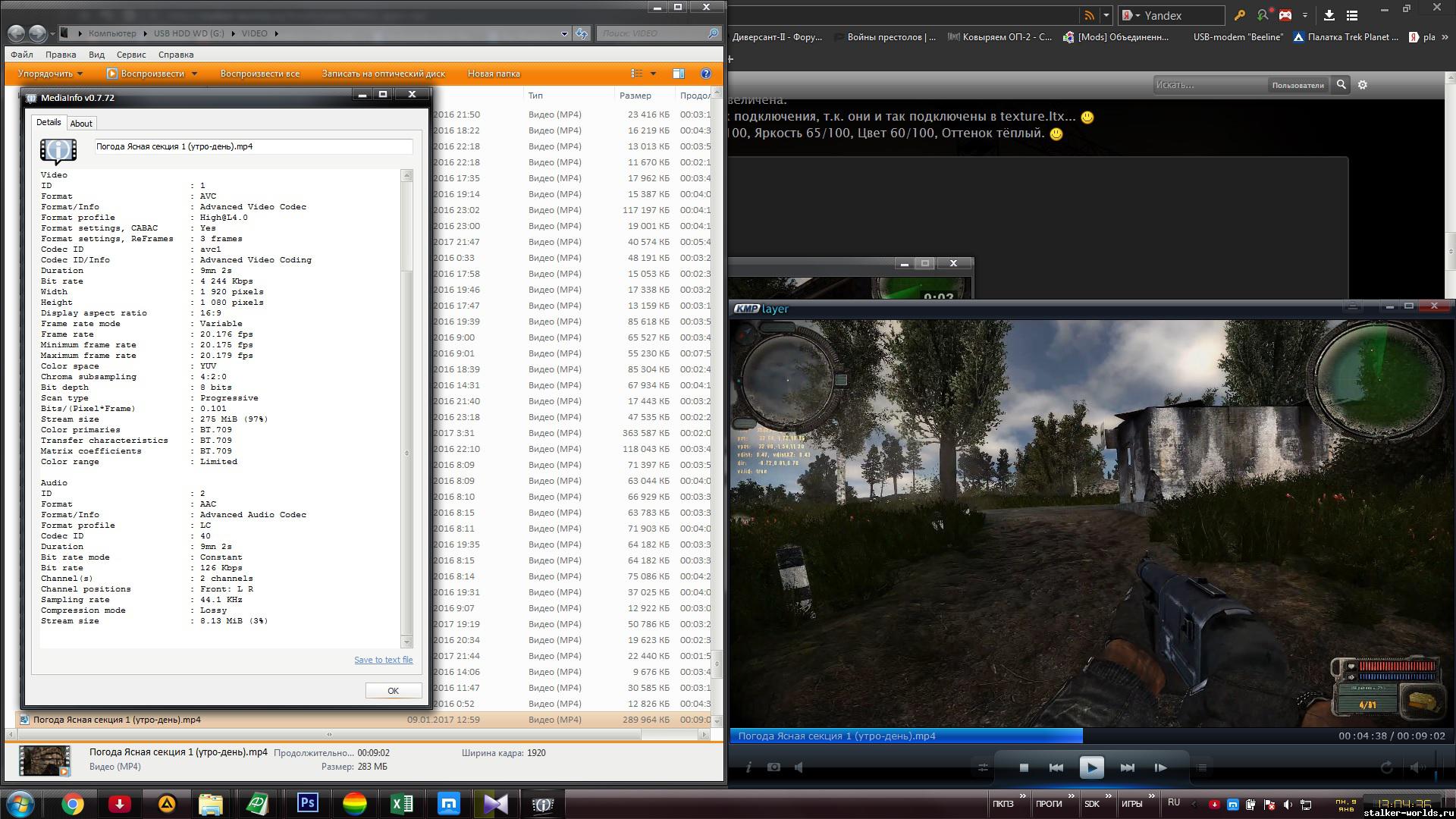Sort files by Размер column
The height and width of the screenshot is (819, 1456).
(635, 96)
